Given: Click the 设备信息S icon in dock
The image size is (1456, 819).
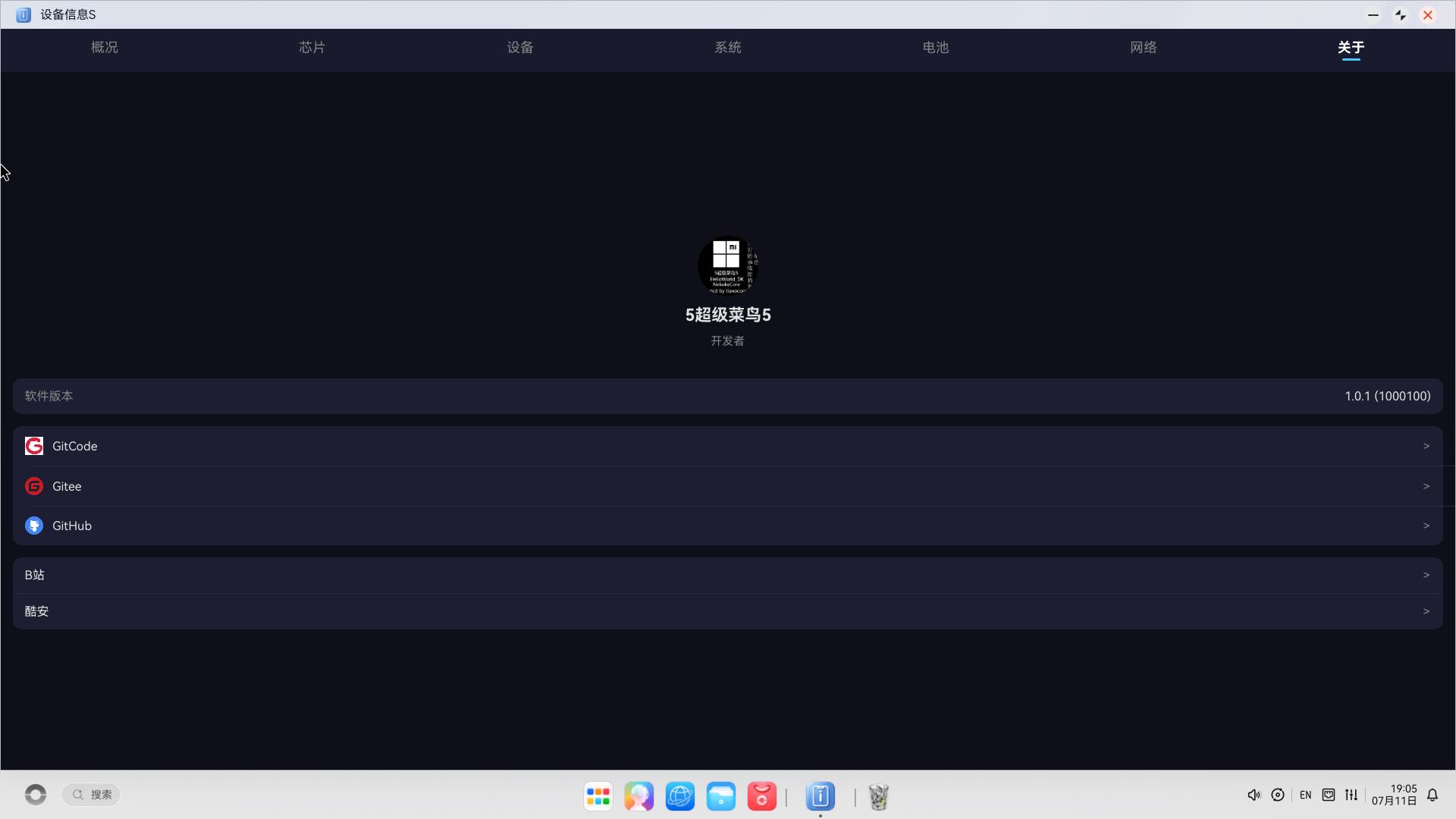Looking at the screenshot, I should coord(821,796).
